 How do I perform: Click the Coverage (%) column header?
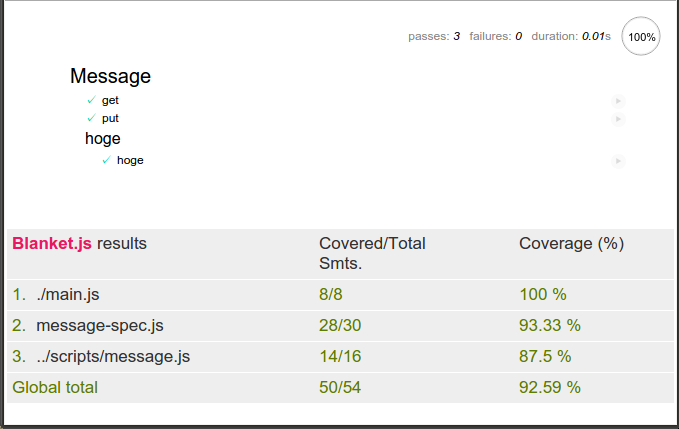click(x=571, y=244)
